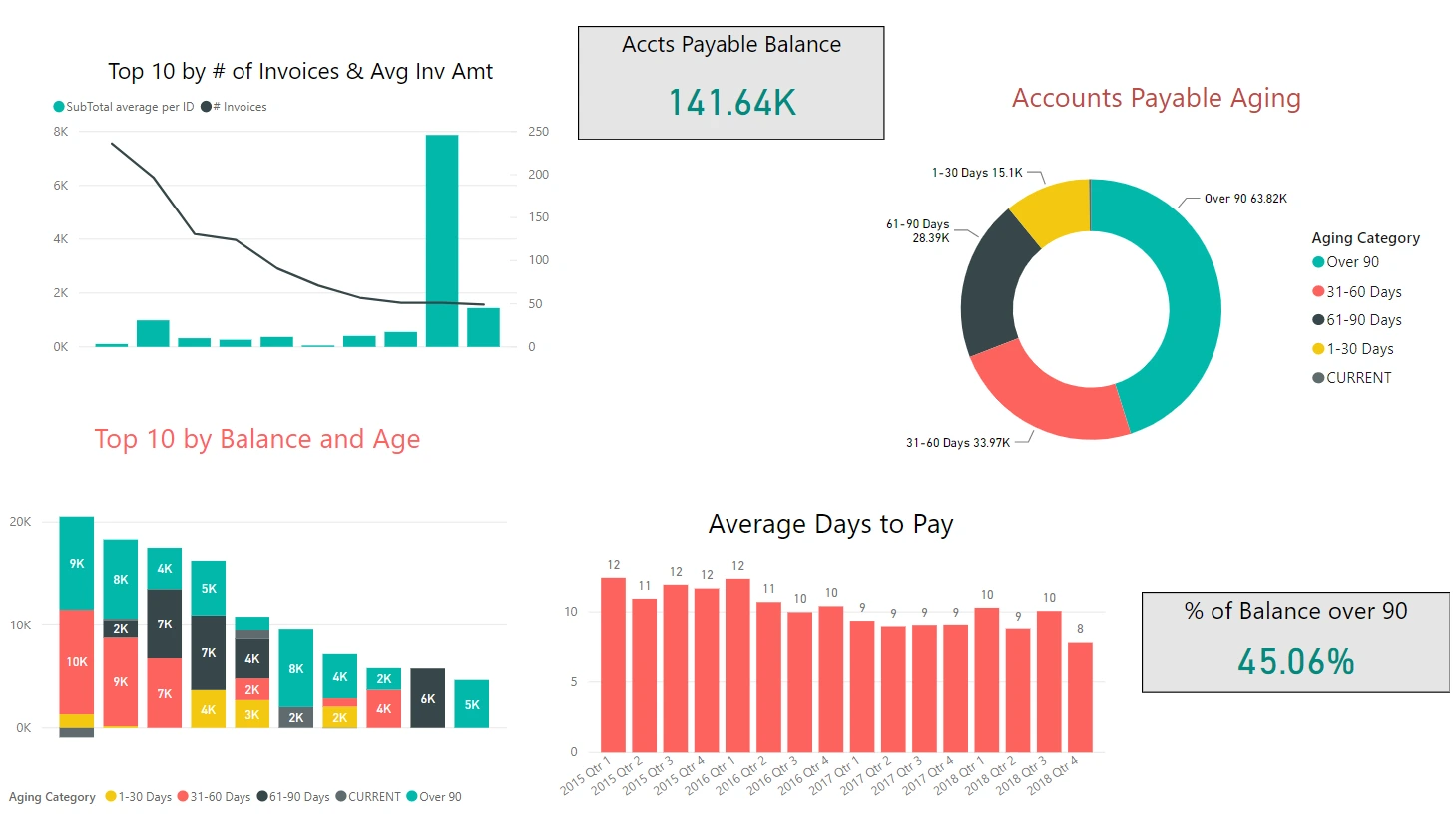Click the '# Invoices' legend dot

204,106
